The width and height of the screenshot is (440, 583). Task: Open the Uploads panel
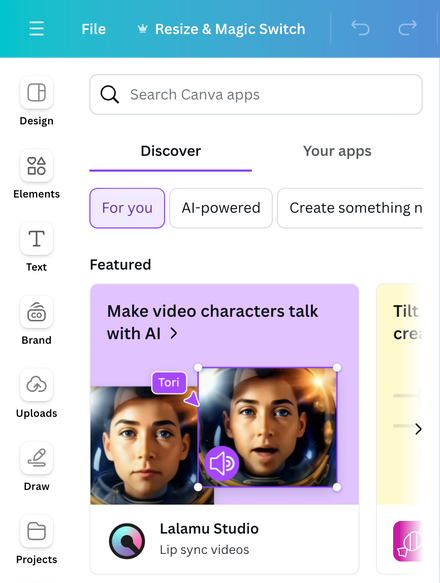tap(36, 393)
